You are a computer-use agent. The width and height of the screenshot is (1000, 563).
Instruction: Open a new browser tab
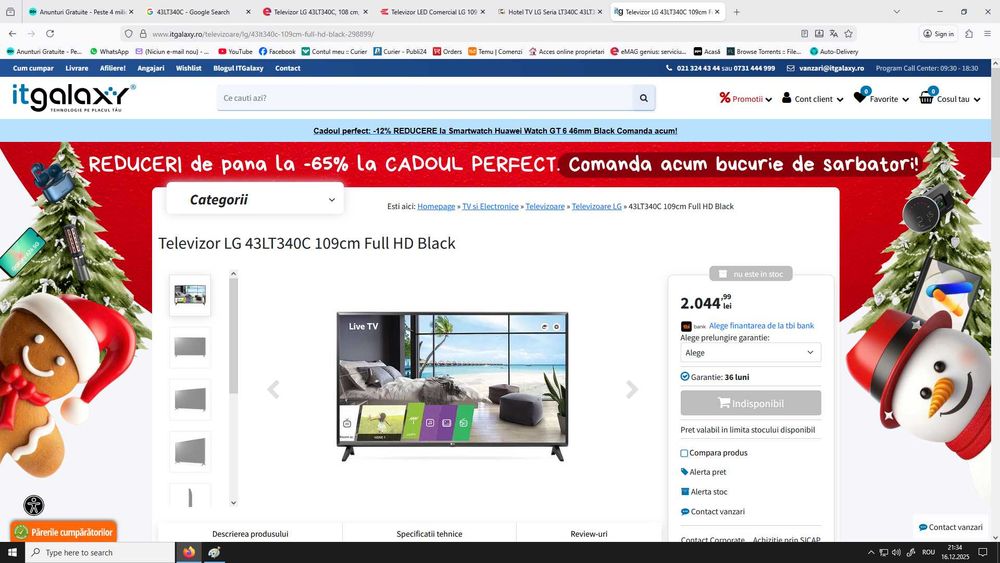click(737, 11)
